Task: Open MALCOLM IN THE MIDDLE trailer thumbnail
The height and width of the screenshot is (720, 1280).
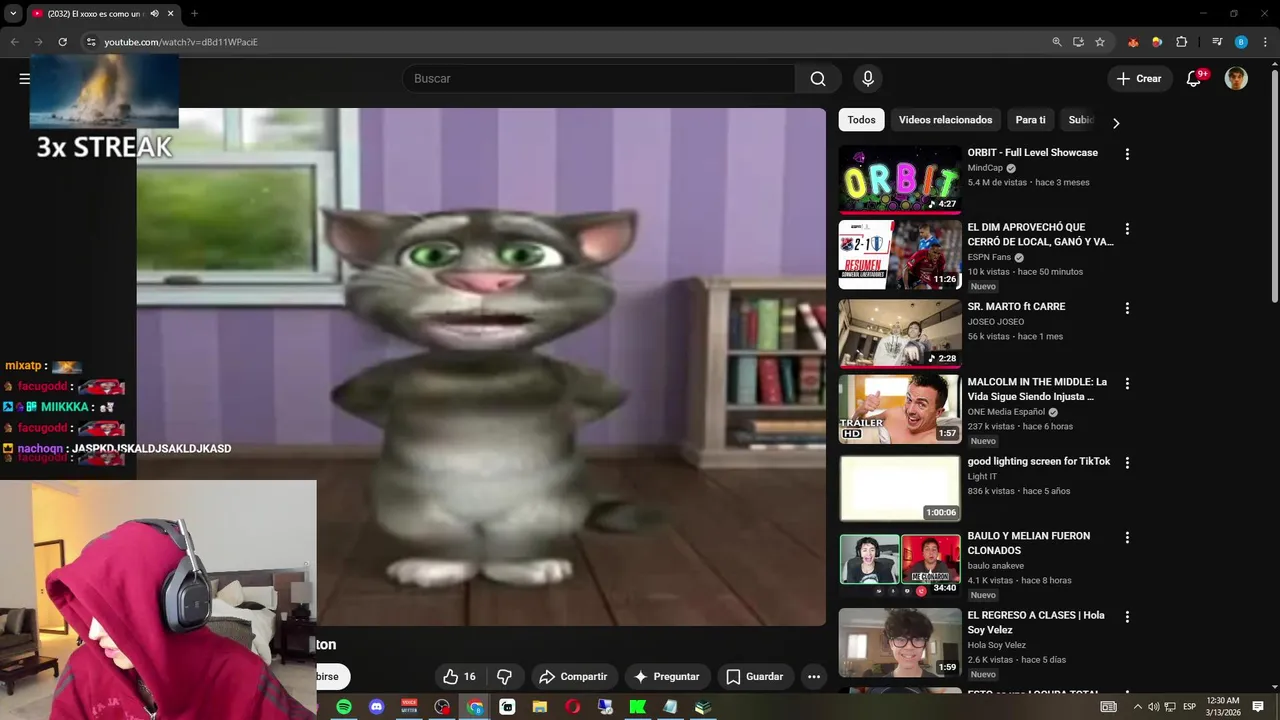Action: [900, 409]
